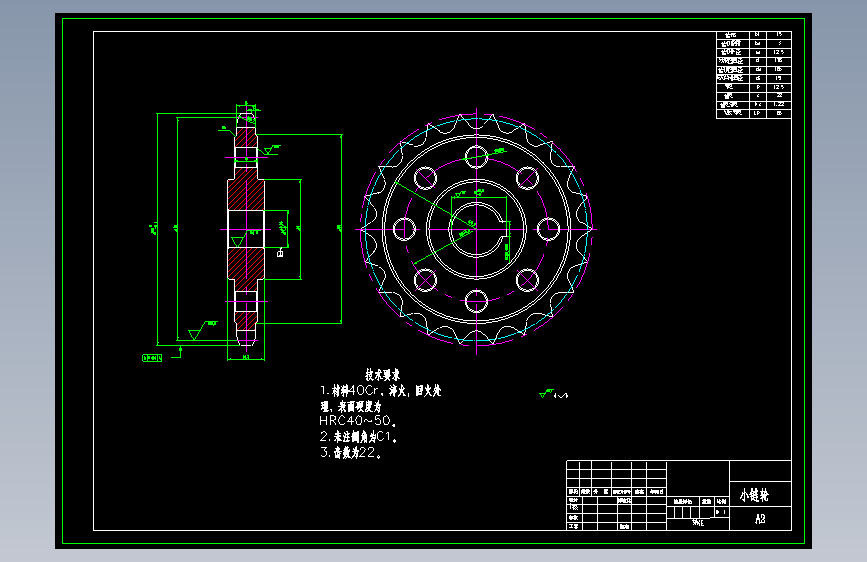Click the upper-left crossed bolt hole
The image size is (867, 562).
point(425,178)
